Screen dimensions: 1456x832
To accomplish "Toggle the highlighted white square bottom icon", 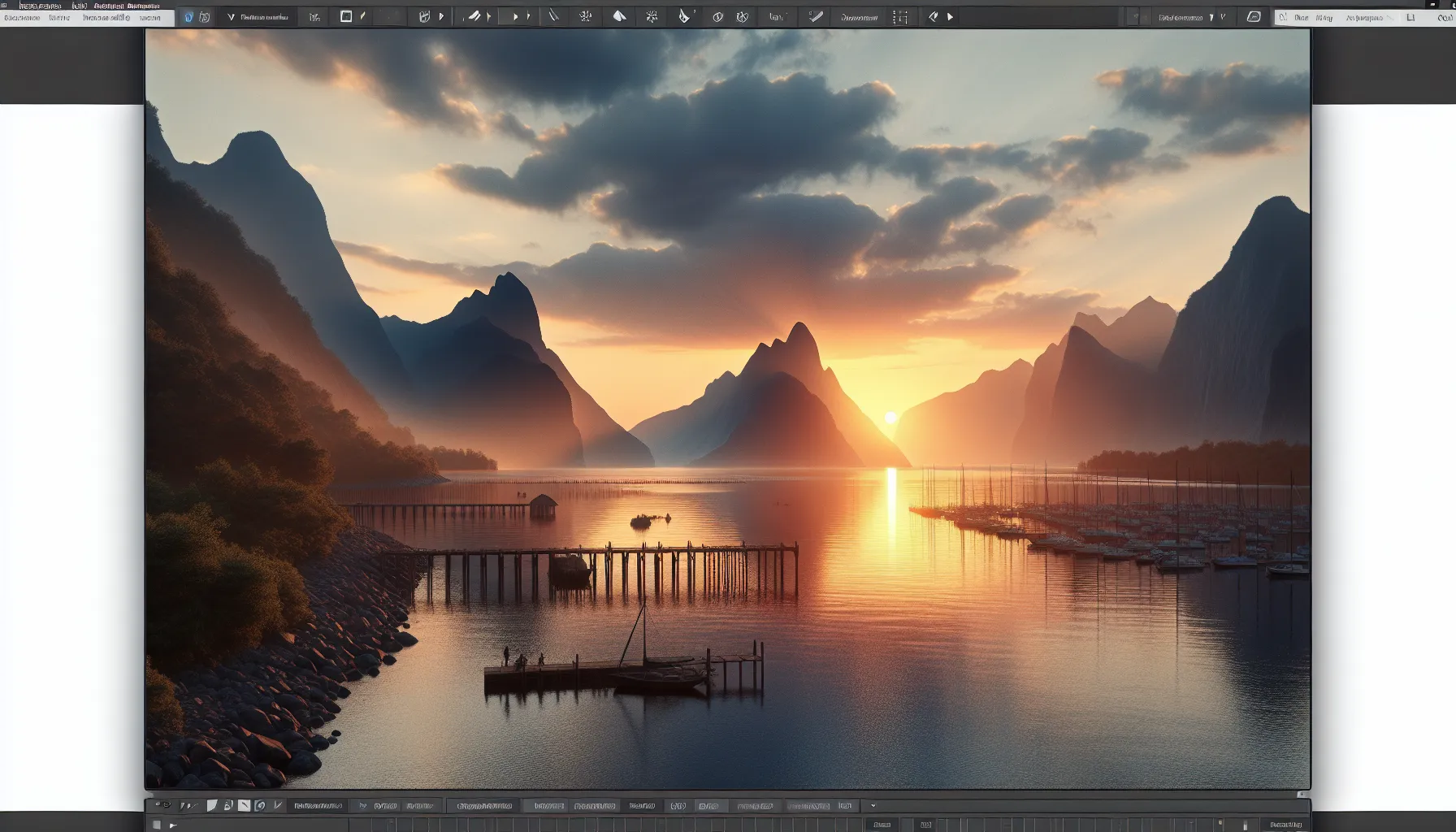I will (x=244, y=806).
